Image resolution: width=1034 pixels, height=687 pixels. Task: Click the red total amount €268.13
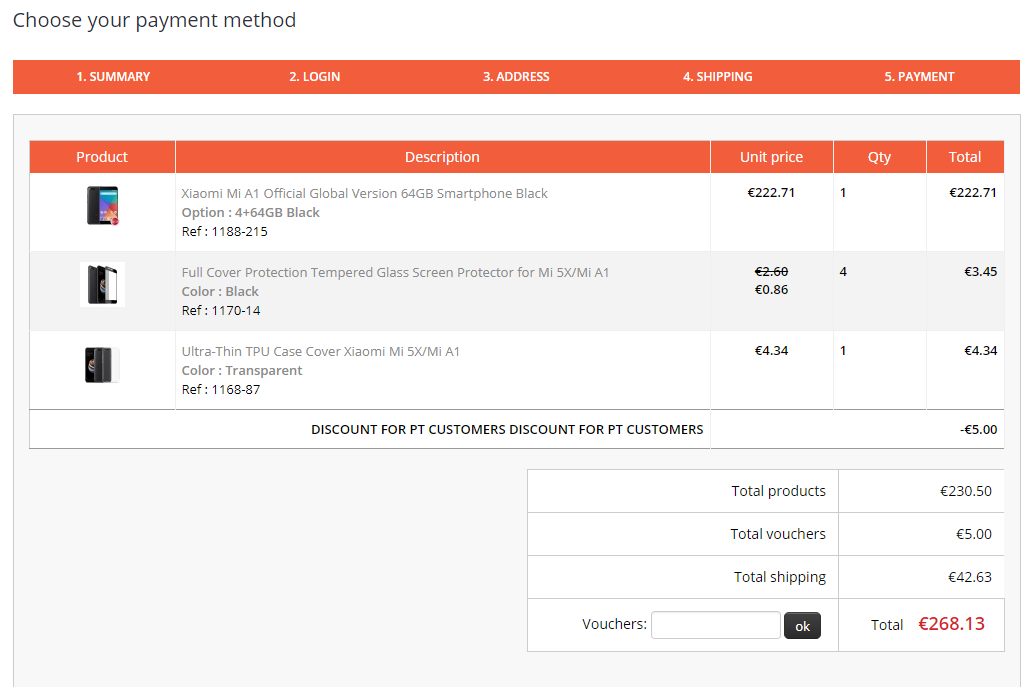pos(951,624)
